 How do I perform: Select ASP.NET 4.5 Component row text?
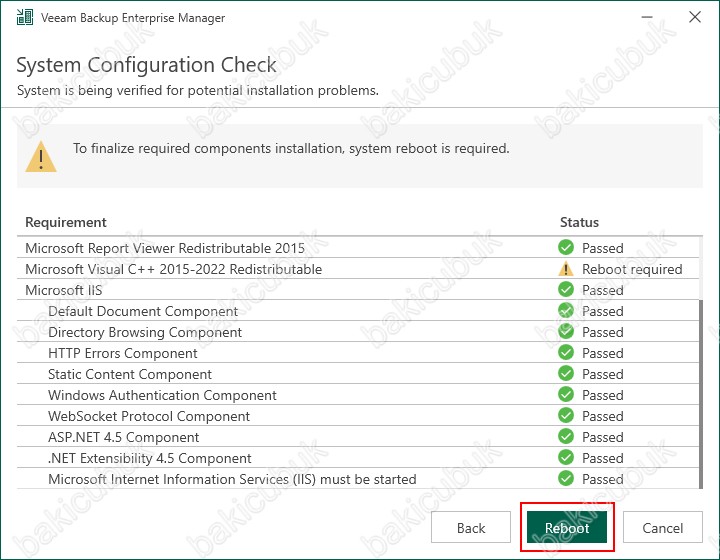point(124,437)
